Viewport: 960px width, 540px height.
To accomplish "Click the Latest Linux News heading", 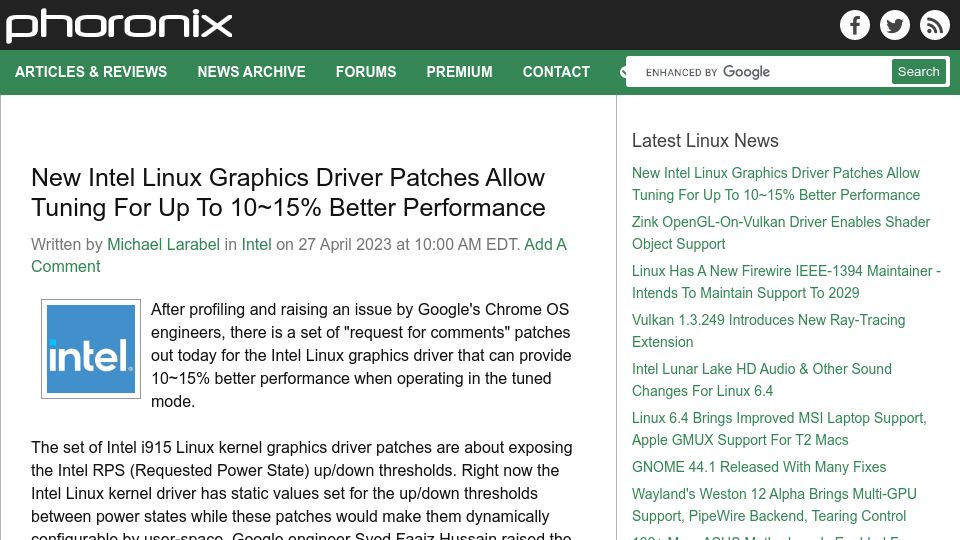I will click(705, 140).
